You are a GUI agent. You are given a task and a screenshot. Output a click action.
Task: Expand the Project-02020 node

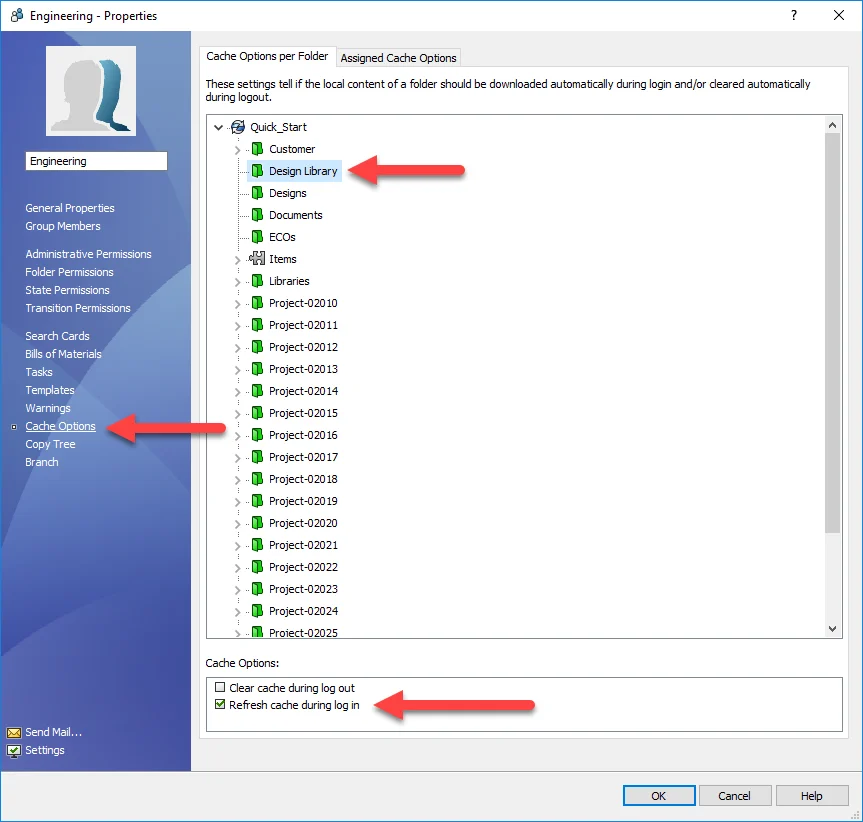[237, 524]
